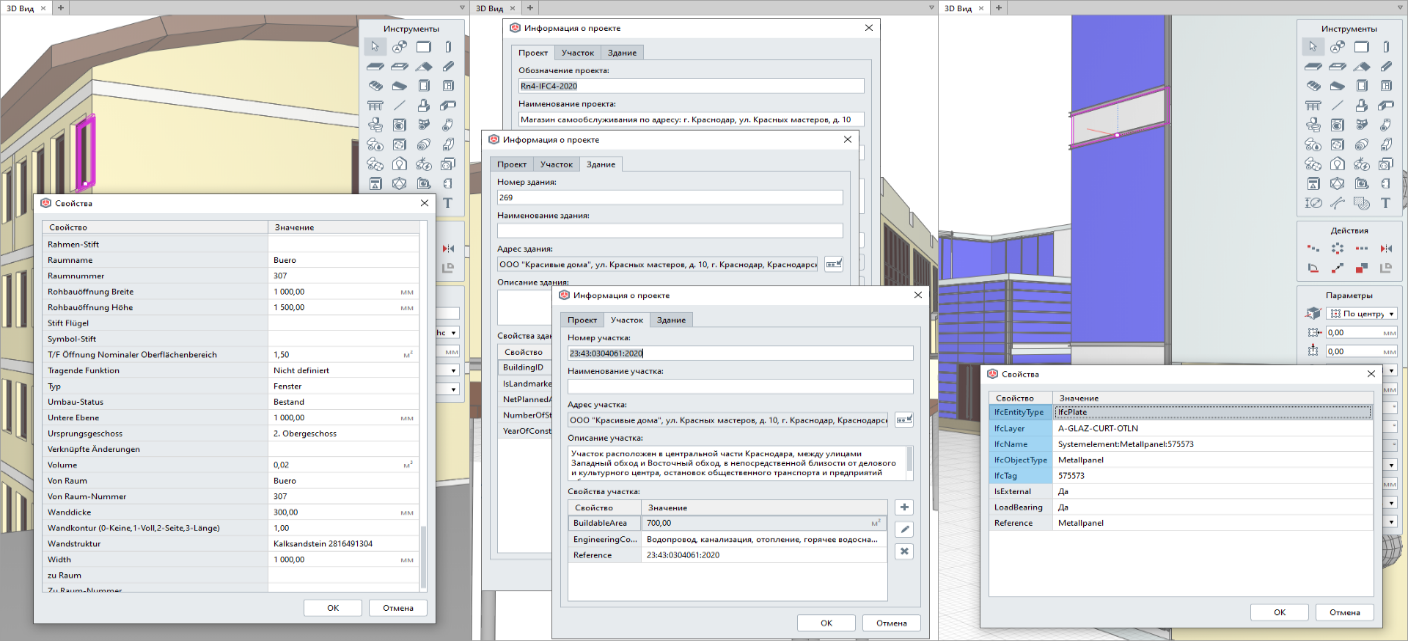Image resolution: width=1408 pixels, height=641 pixels.
Task: Click the Mirror action in right view's Действия panel
Action: pos(1386,248)
